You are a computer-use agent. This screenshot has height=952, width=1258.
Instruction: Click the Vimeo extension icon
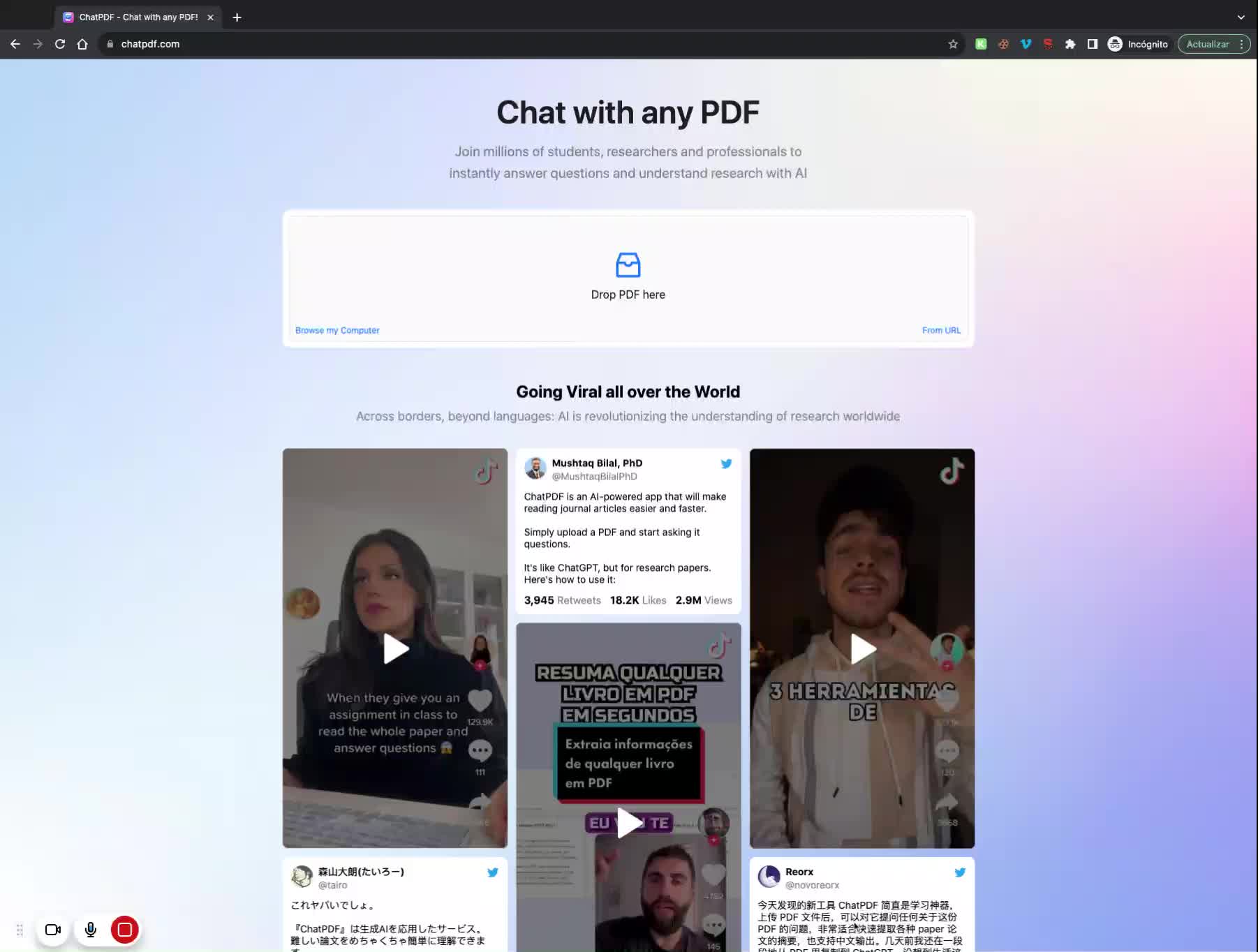click(1026, 44)
